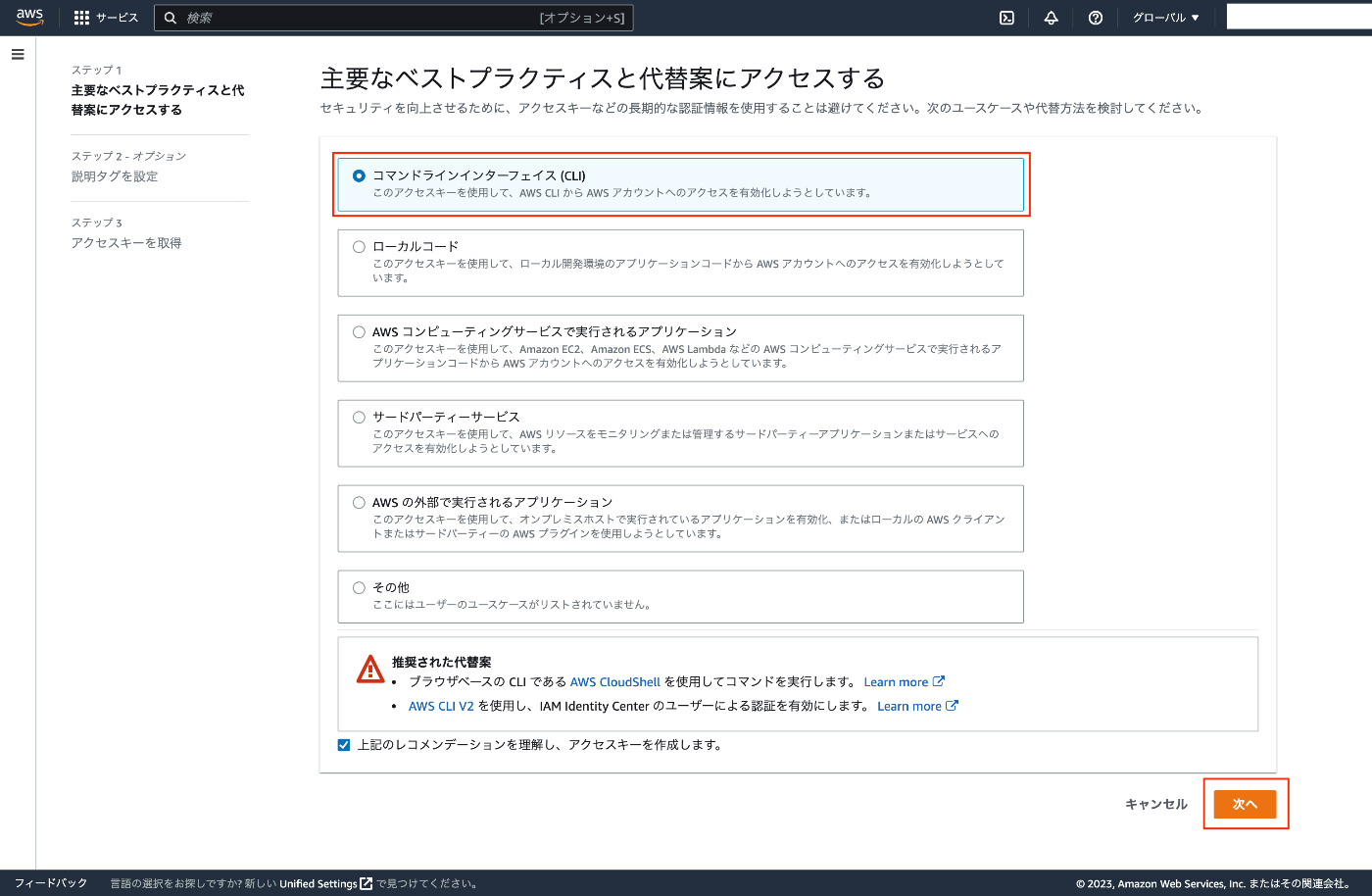Go to step アクセスキーを取得
1372x896 pixels.
(126, 243)
